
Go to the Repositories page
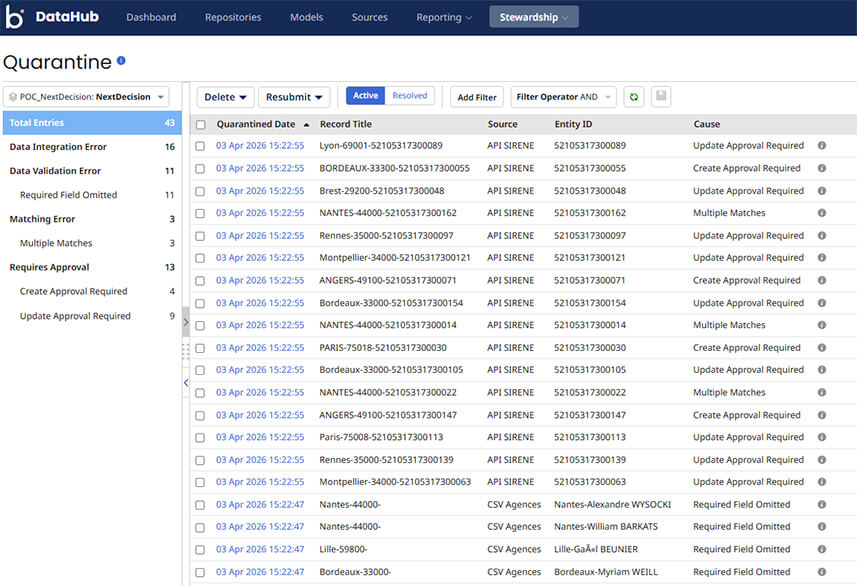pyautogui.click(x=231, y=17)
